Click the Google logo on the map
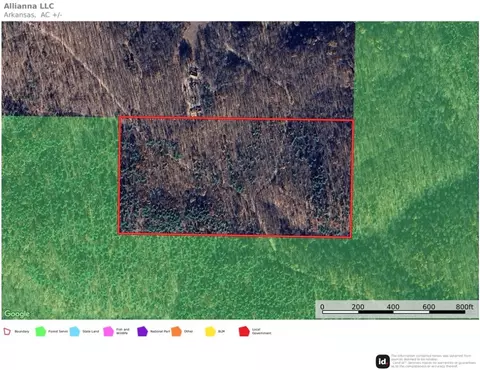Screen dimensions: 480x370 click(17, 314)
